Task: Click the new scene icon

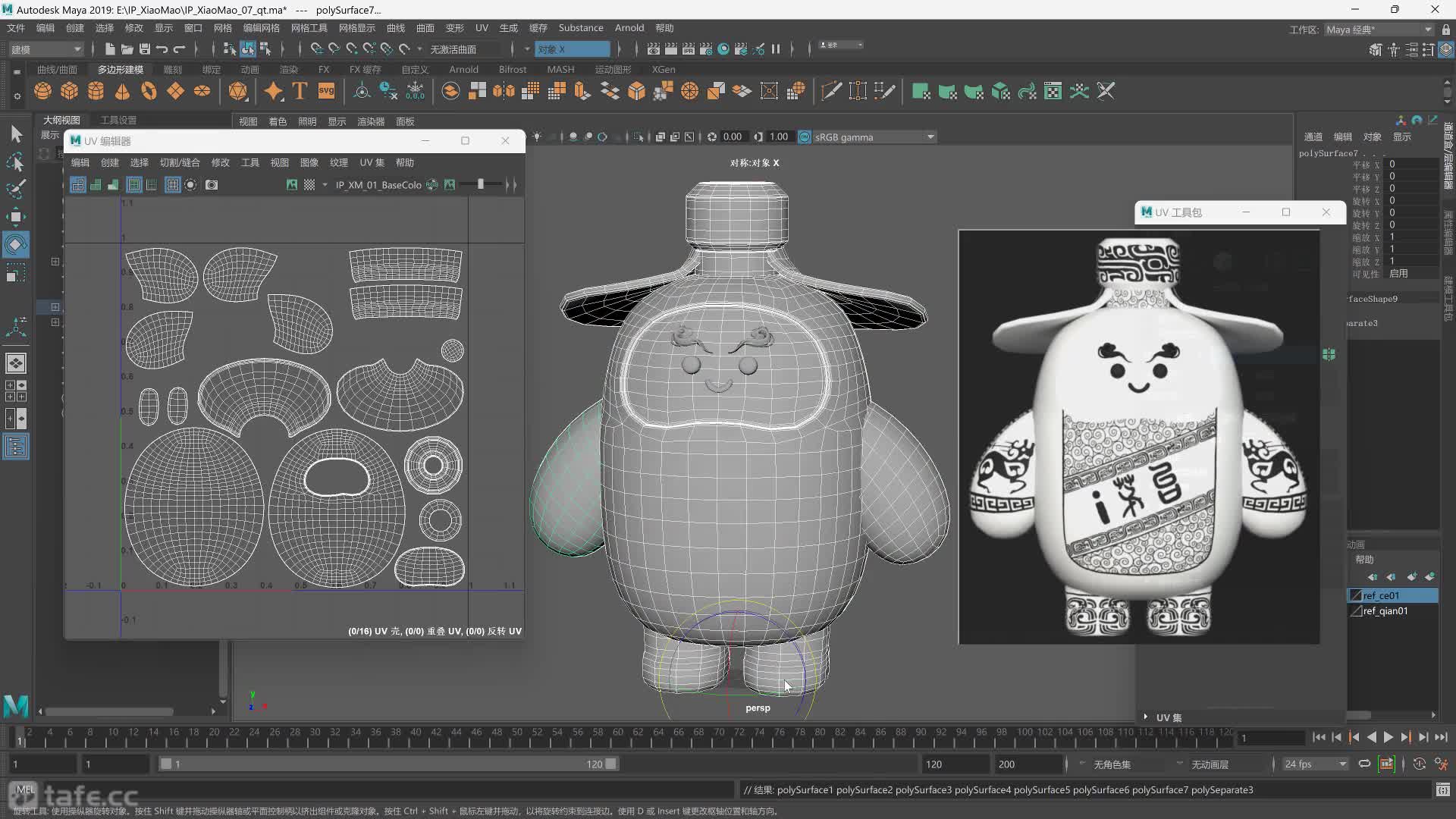Action: tap(110, 49)
